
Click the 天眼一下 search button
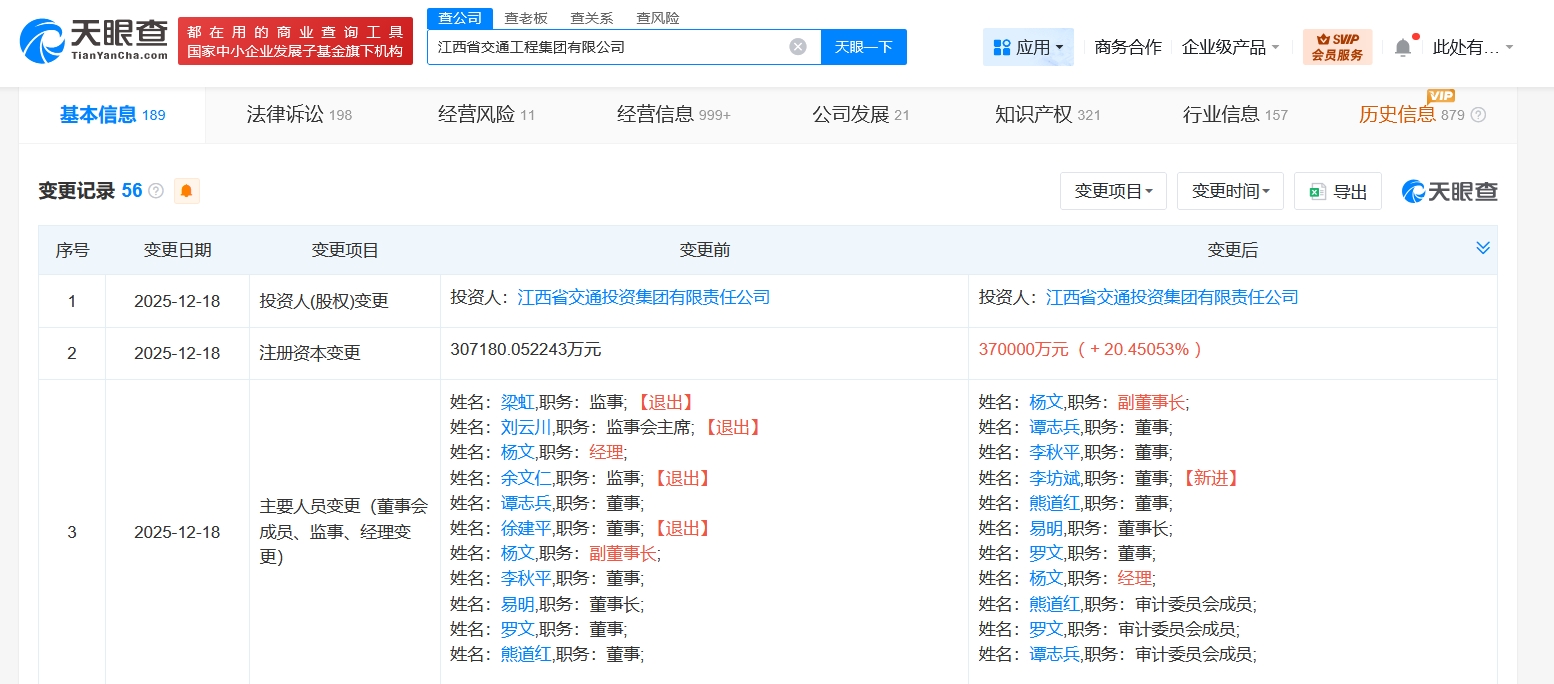[x=863, y=47]
